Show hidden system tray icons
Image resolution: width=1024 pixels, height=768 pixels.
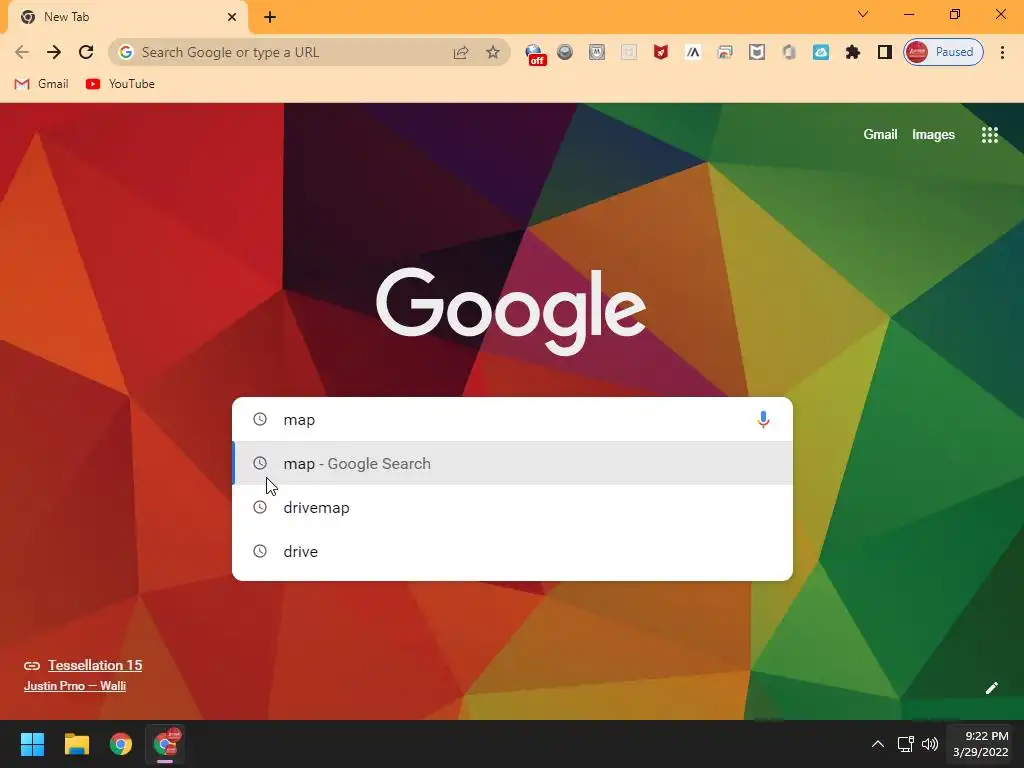[878, 744]
